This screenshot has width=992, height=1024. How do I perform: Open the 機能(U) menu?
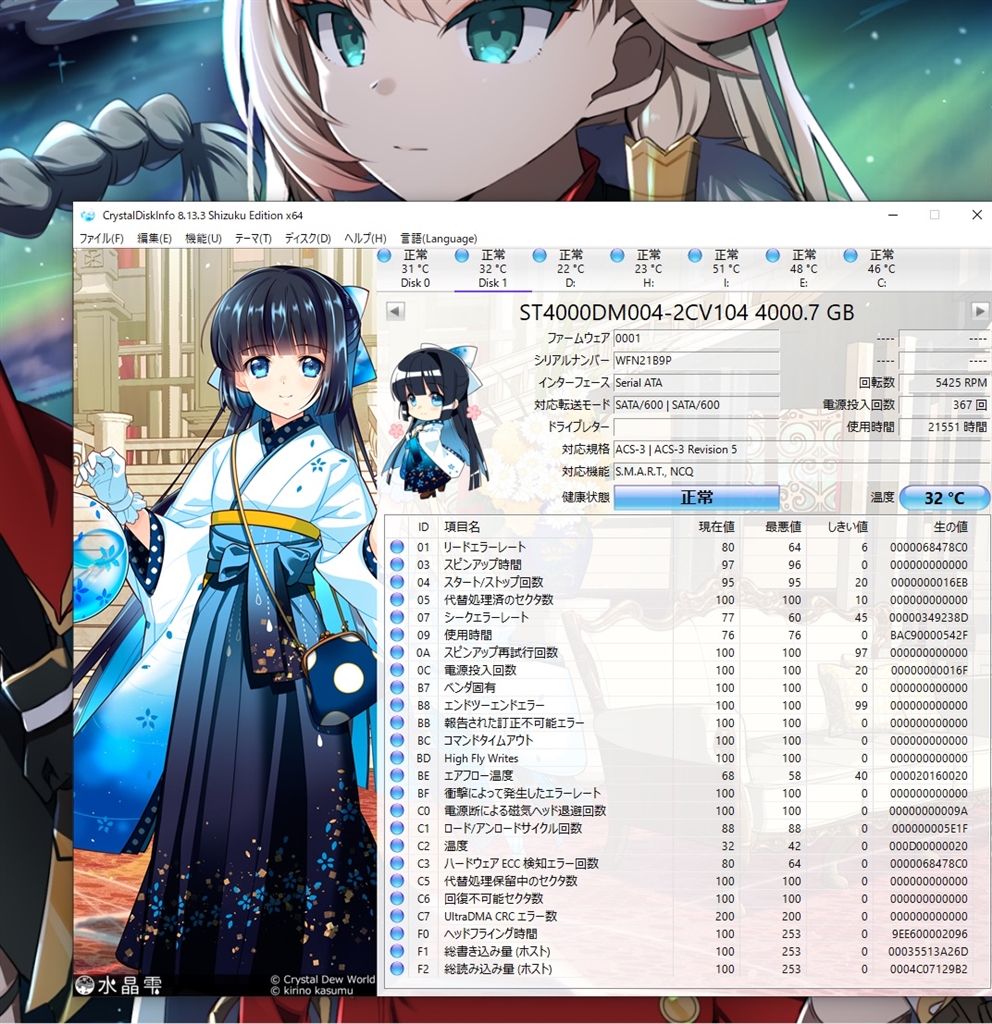click(x=203, y=238)
